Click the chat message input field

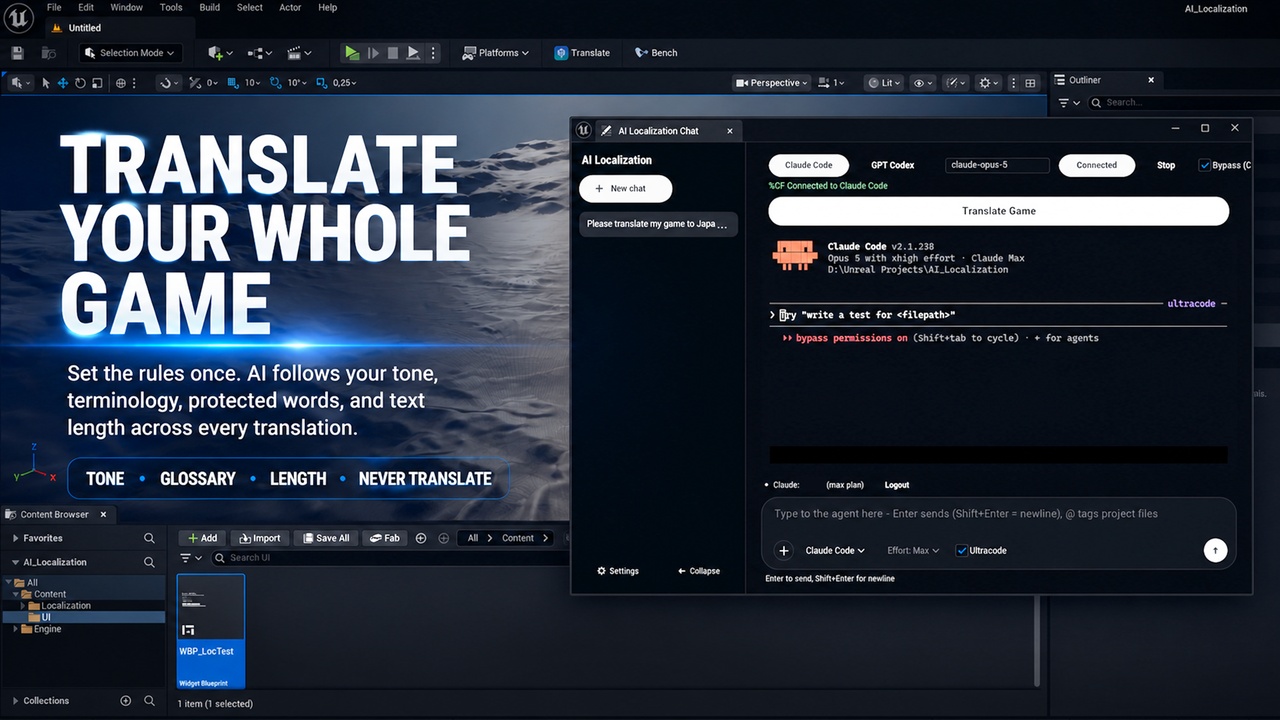click(998, 514)
